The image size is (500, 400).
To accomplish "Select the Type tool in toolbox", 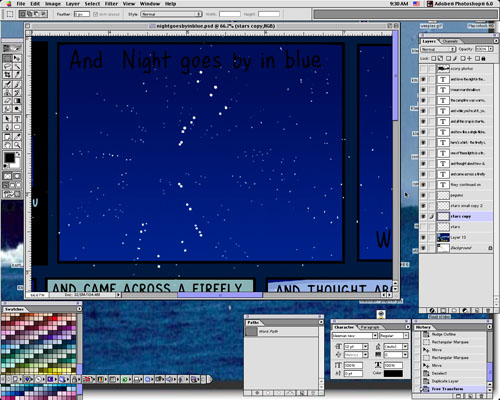I will (17, 119).
